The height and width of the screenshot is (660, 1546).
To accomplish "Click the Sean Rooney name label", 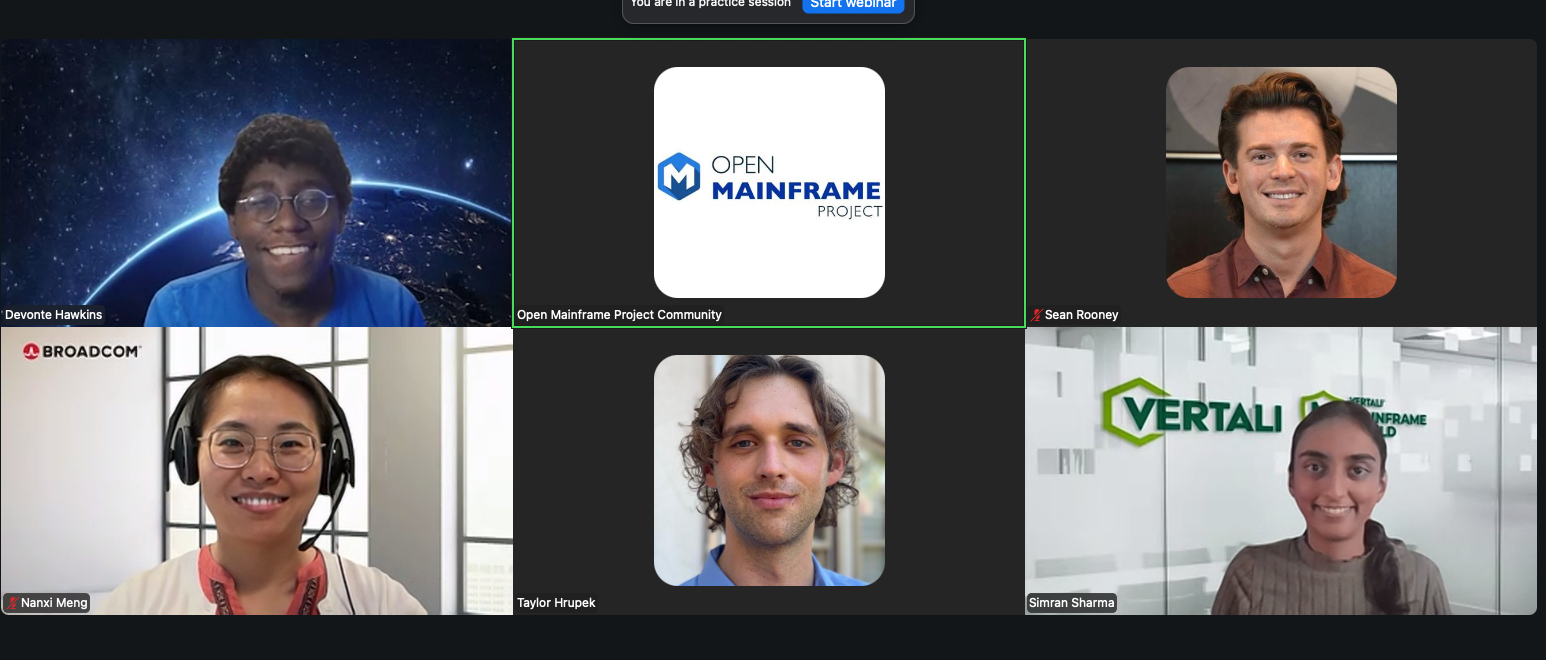I will tap(1081, 315).
